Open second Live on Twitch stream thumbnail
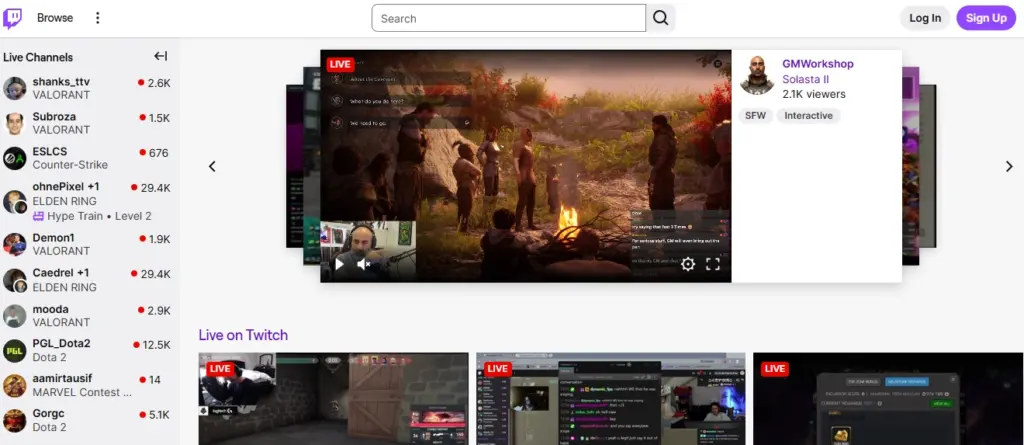1024x445 pixels. click(611, 399)
